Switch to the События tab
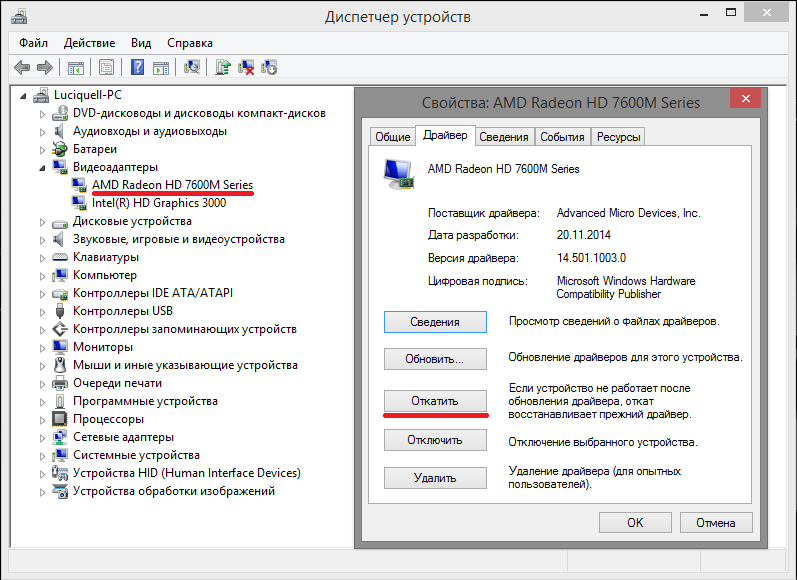The height and width of the screenshot is (580, 797). click(x=562, y=137)
